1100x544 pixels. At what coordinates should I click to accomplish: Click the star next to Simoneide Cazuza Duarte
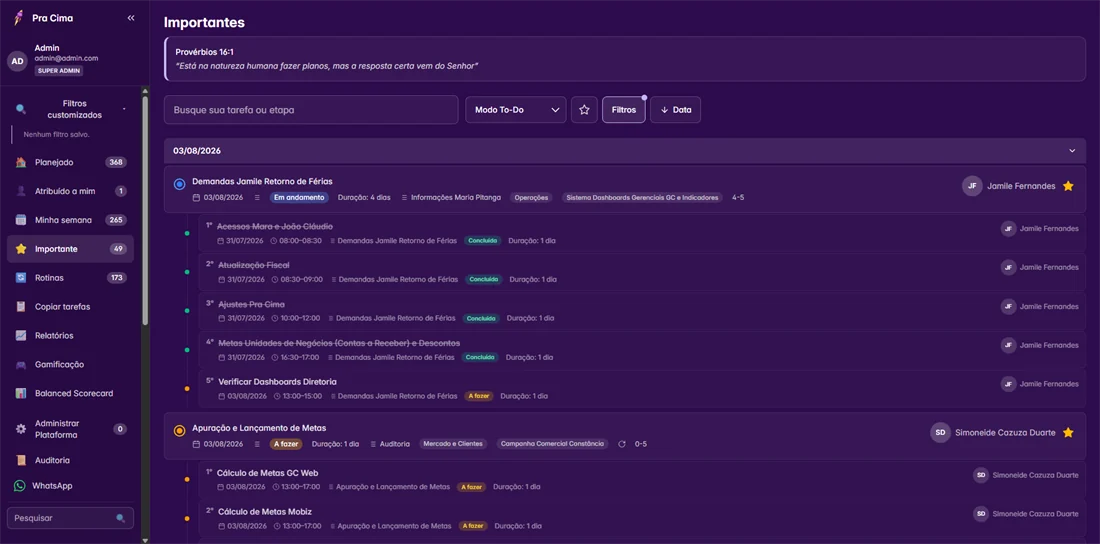(x=1068, y=432)
